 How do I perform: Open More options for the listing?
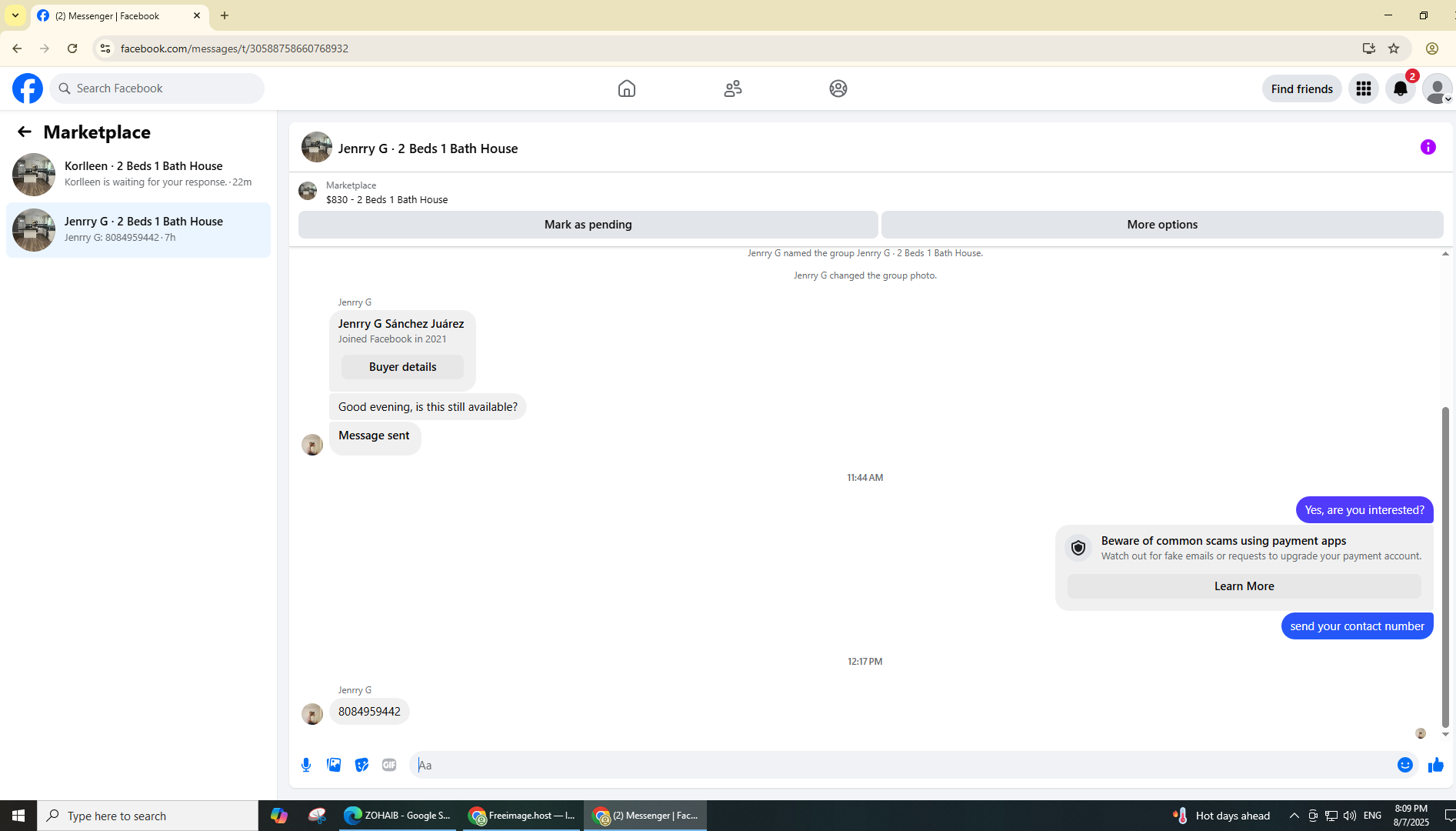pyautogui.click(x=1162, y=225)
